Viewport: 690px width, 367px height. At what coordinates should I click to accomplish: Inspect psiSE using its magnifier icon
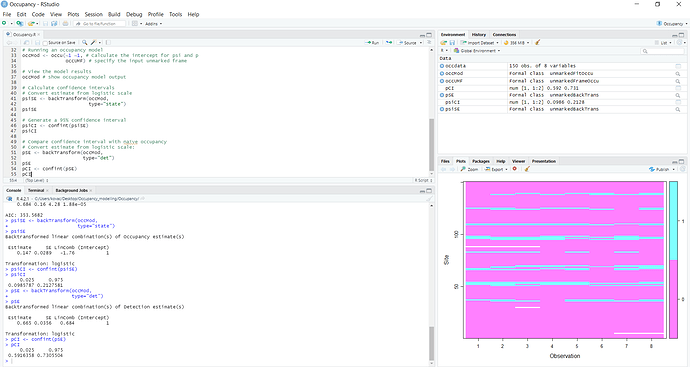tap(678, 109)
